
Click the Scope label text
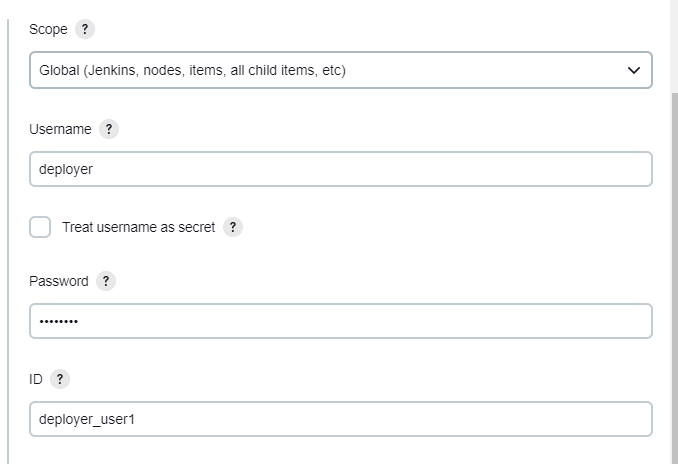coord(48,29)
